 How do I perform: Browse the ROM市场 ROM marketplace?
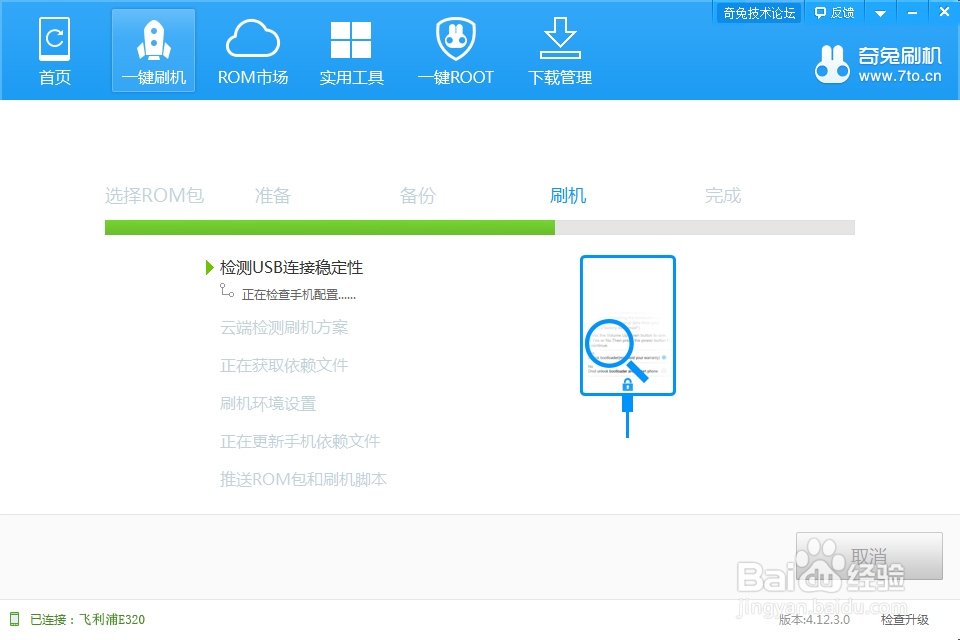click(253, 50)
